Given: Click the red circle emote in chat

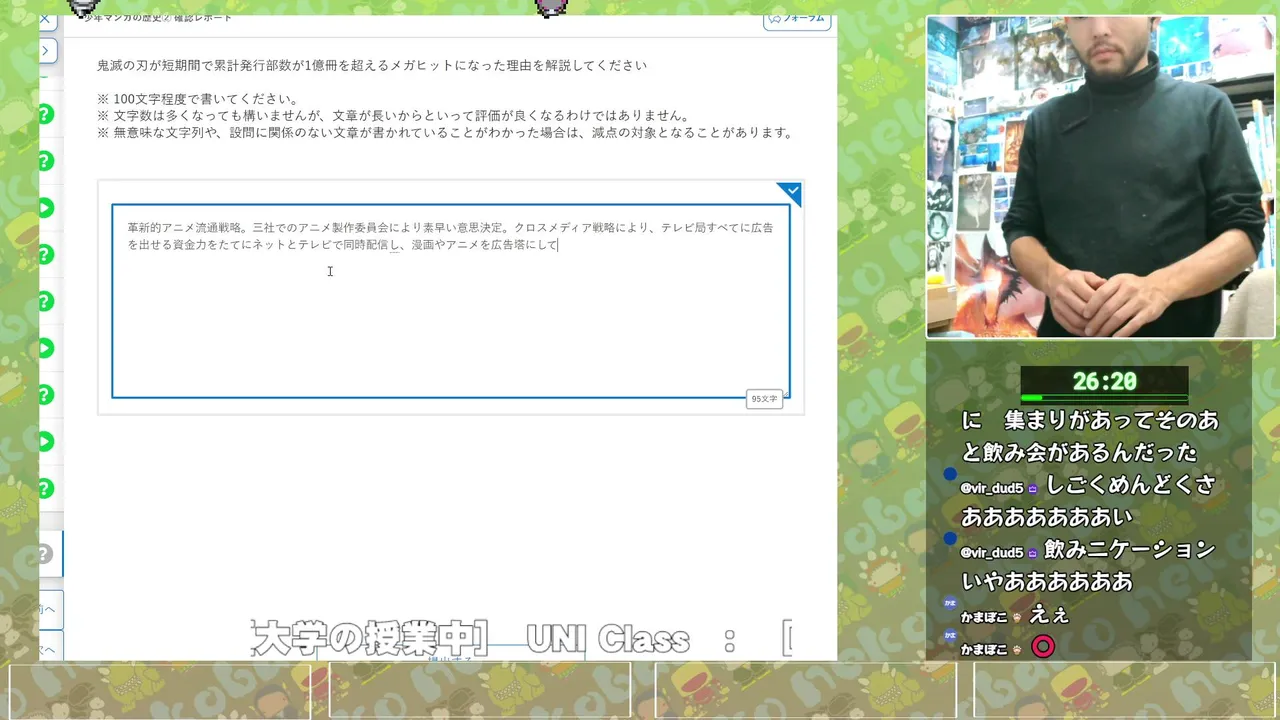Looking at the screenshot, I should (1043, 647).
